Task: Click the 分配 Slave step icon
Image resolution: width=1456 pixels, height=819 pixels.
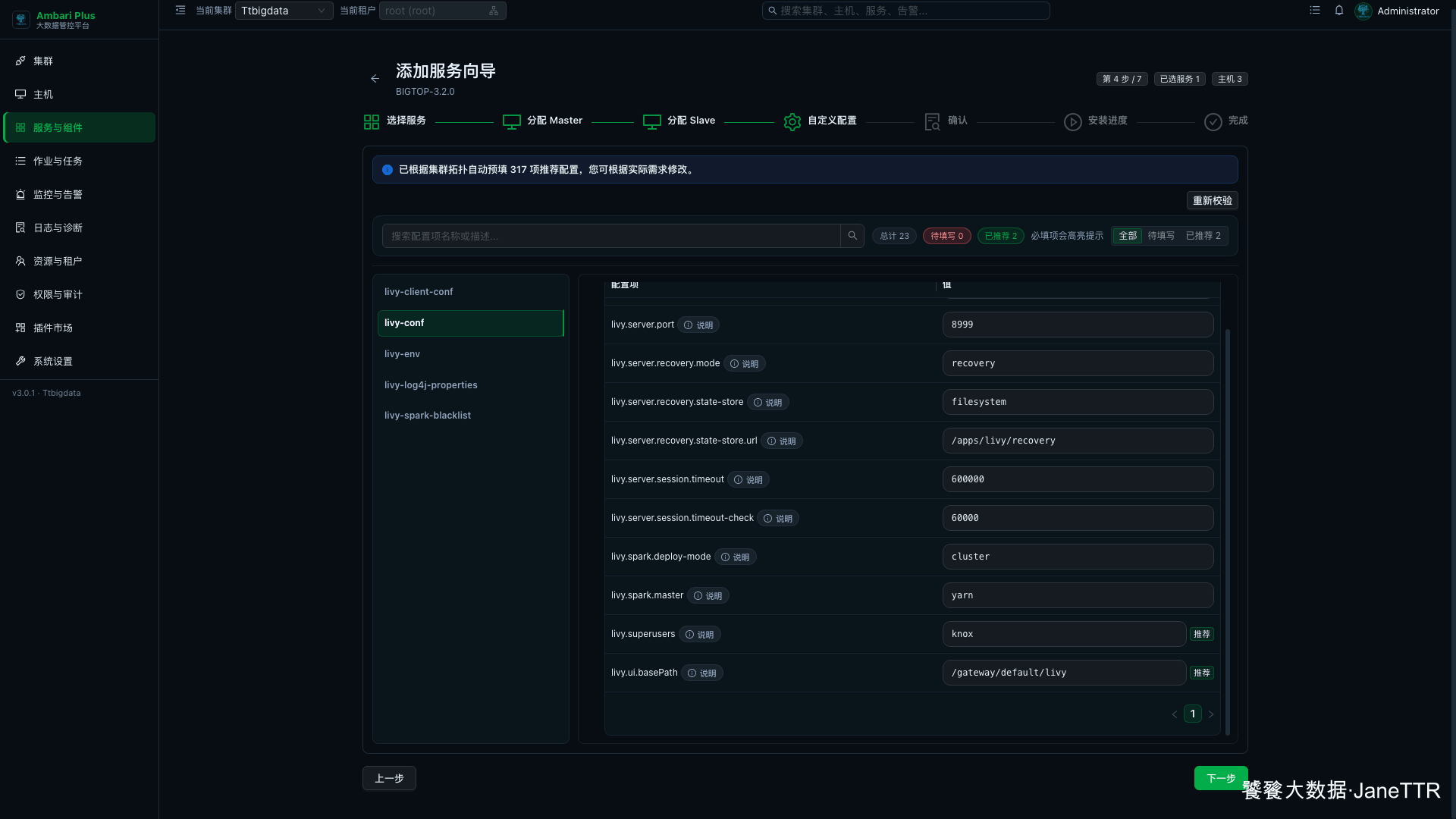Action: pos(652,121)
